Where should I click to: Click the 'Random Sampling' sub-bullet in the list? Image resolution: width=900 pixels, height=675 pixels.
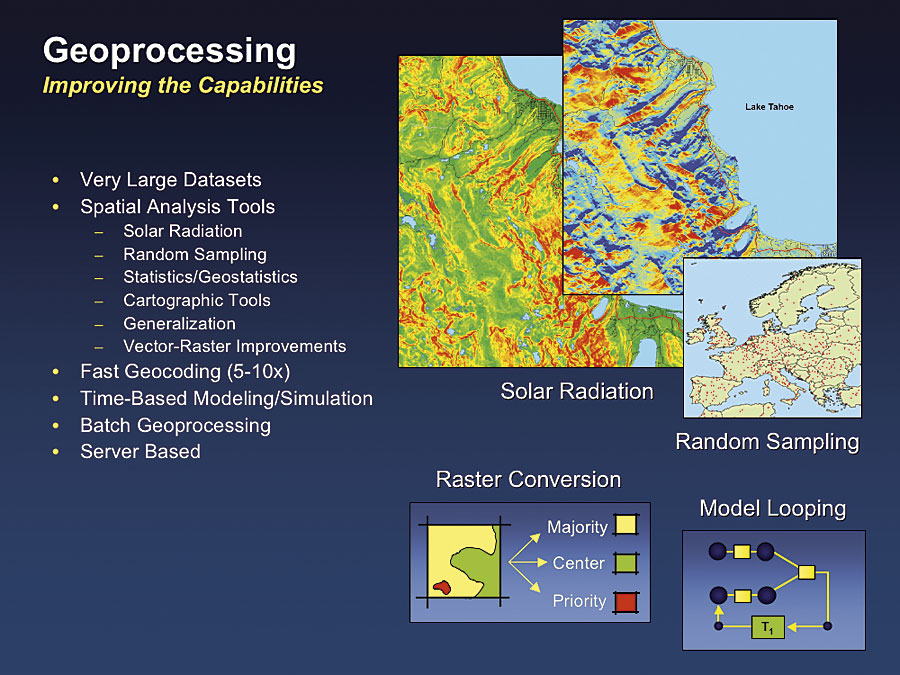click(x=195, y=254)
